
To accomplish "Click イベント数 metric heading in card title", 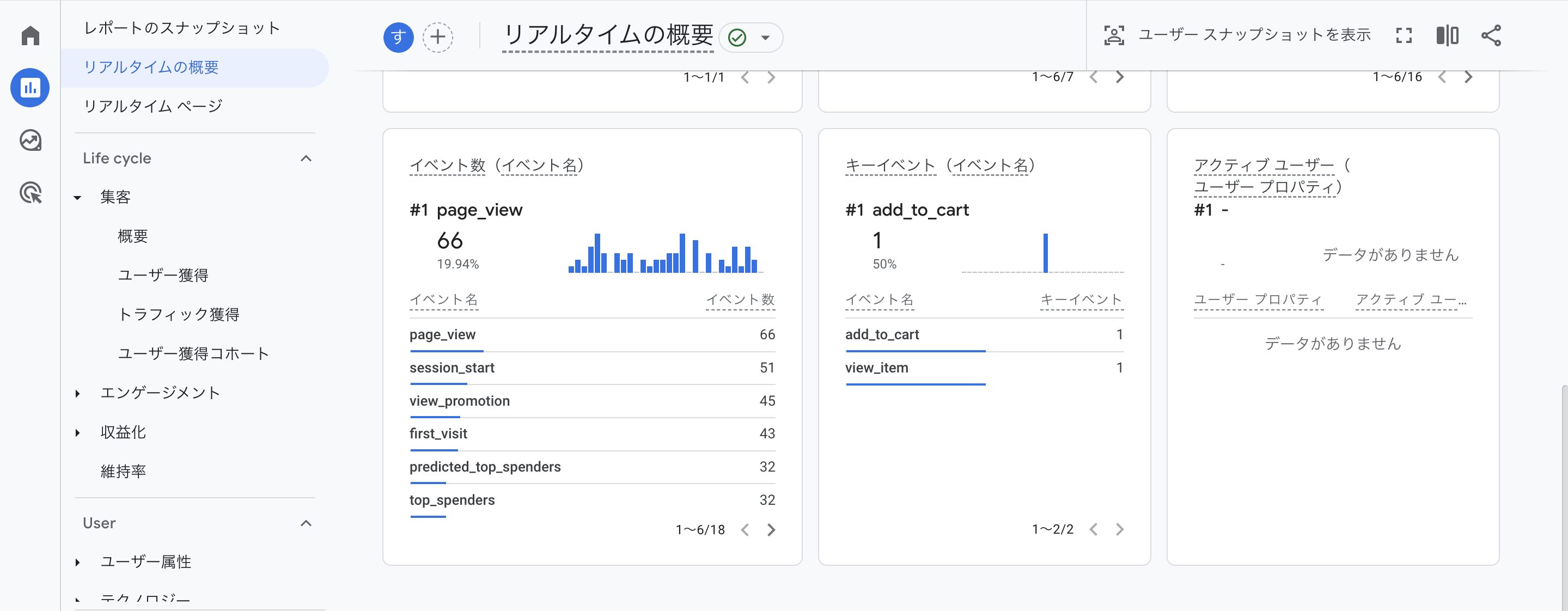I will pos(447,165).
